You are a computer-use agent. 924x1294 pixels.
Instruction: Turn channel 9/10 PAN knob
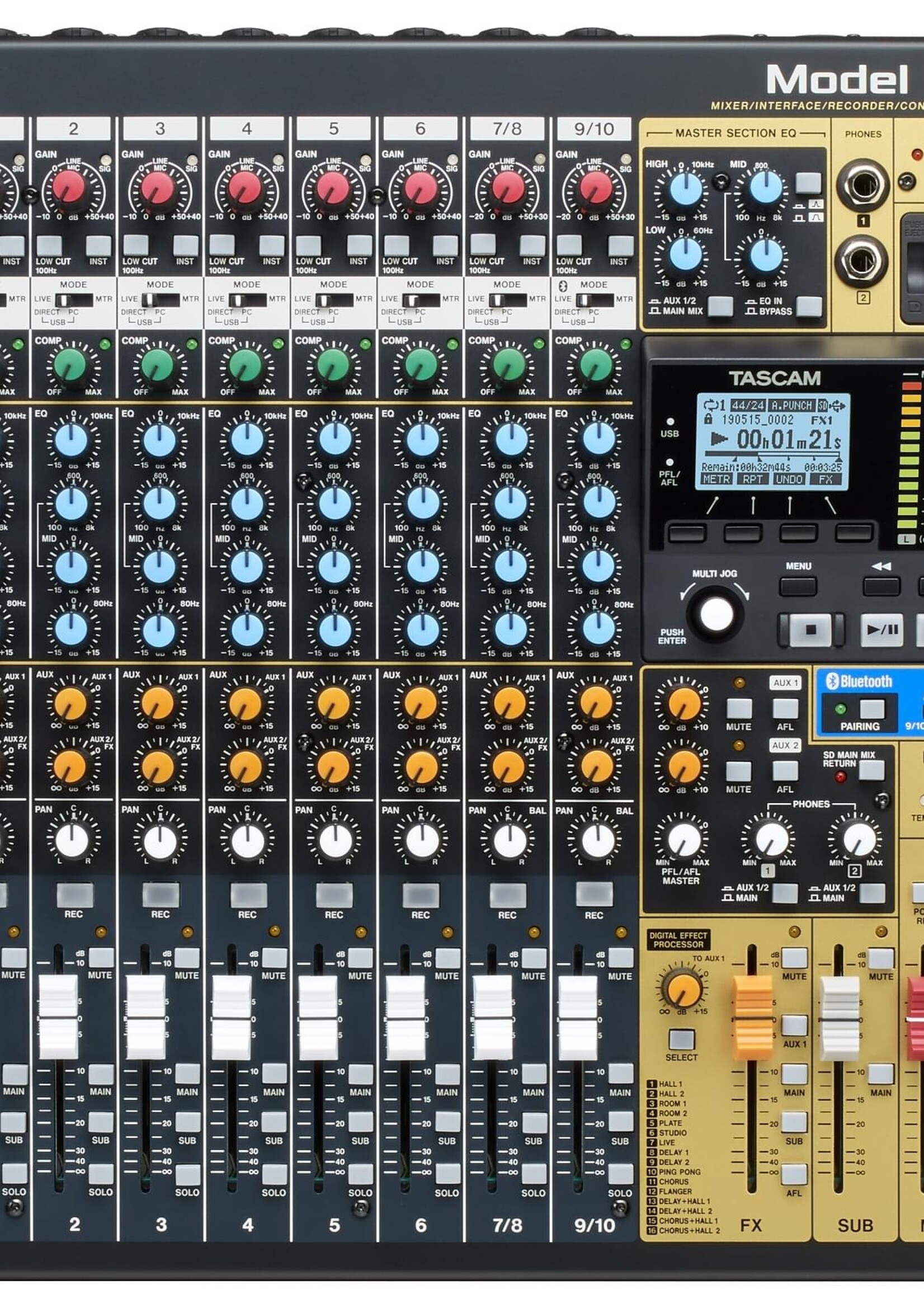597,840
